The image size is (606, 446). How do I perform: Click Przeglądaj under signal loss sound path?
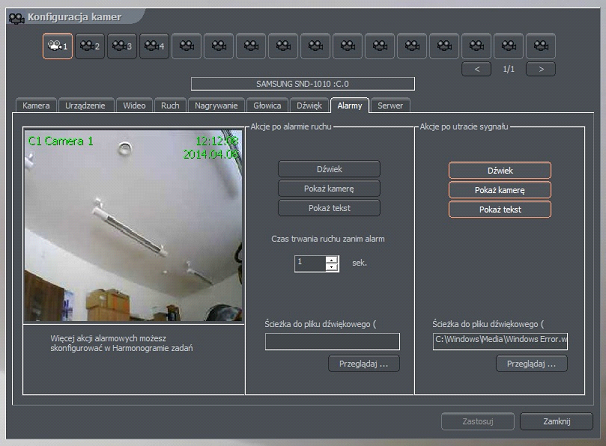tap(532, 364)
